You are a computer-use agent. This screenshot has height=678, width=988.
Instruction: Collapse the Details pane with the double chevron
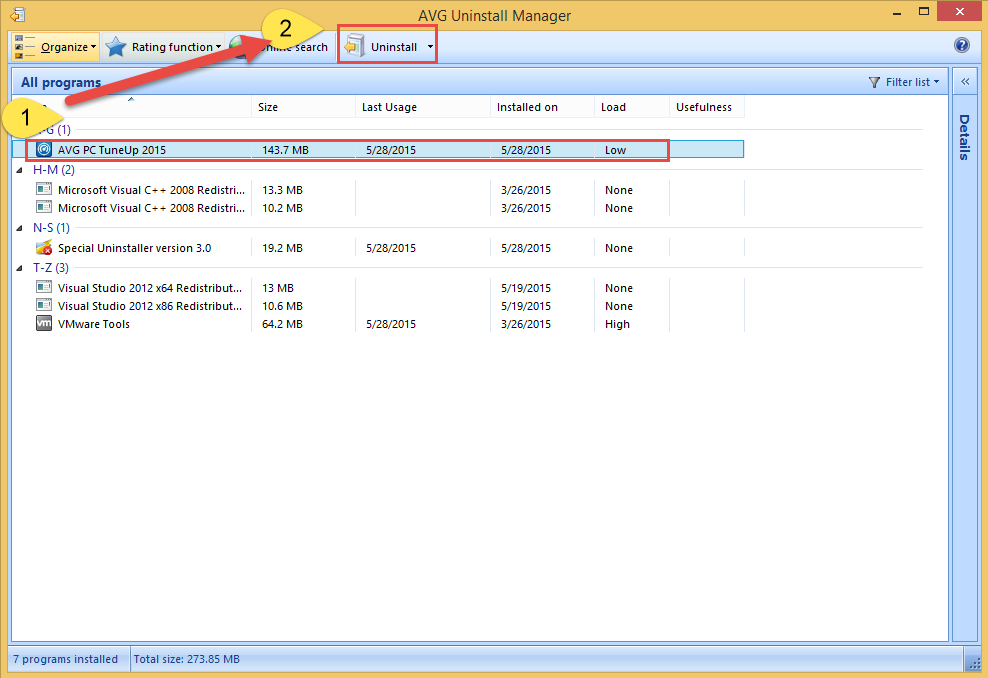click(x=965, y=82)
